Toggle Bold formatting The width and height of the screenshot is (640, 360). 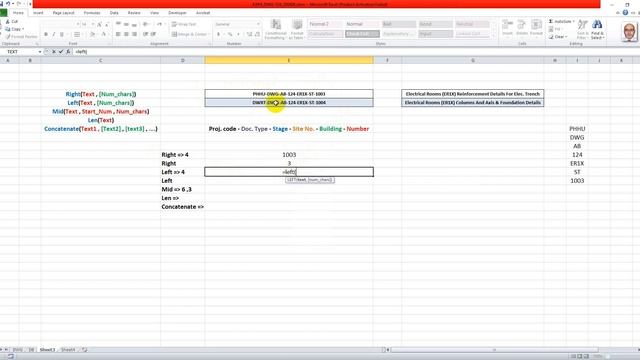(x=46, y=34)
